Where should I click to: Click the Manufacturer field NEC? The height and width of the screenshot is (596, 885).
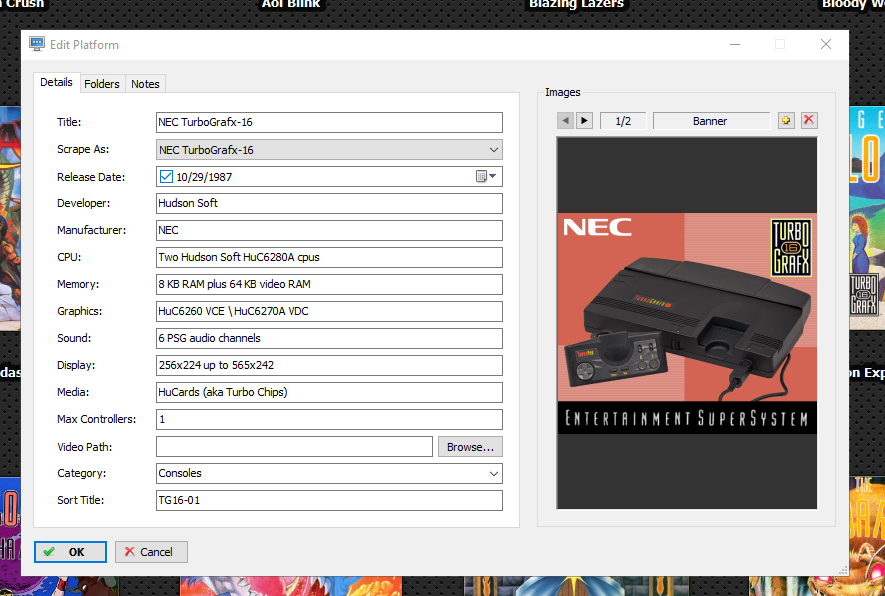click(x=329, y=230)
